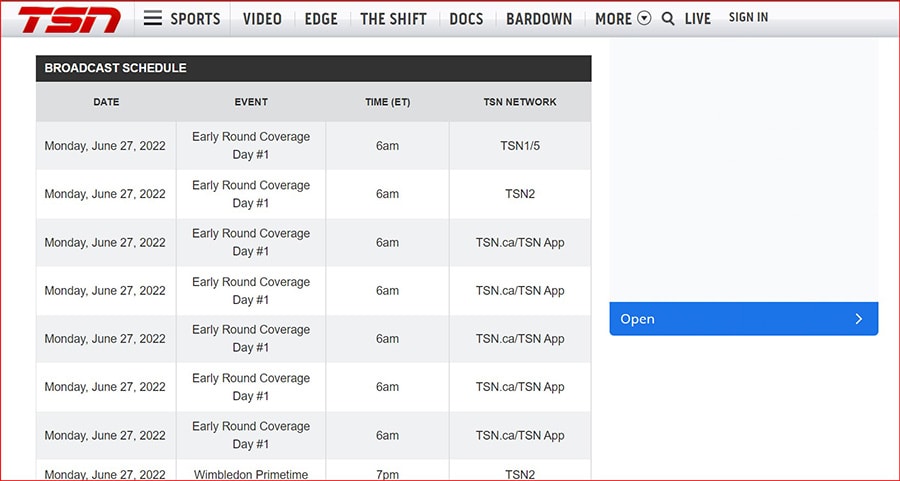
Task: Select the 7pm time cell
Action: click(387, 470)
